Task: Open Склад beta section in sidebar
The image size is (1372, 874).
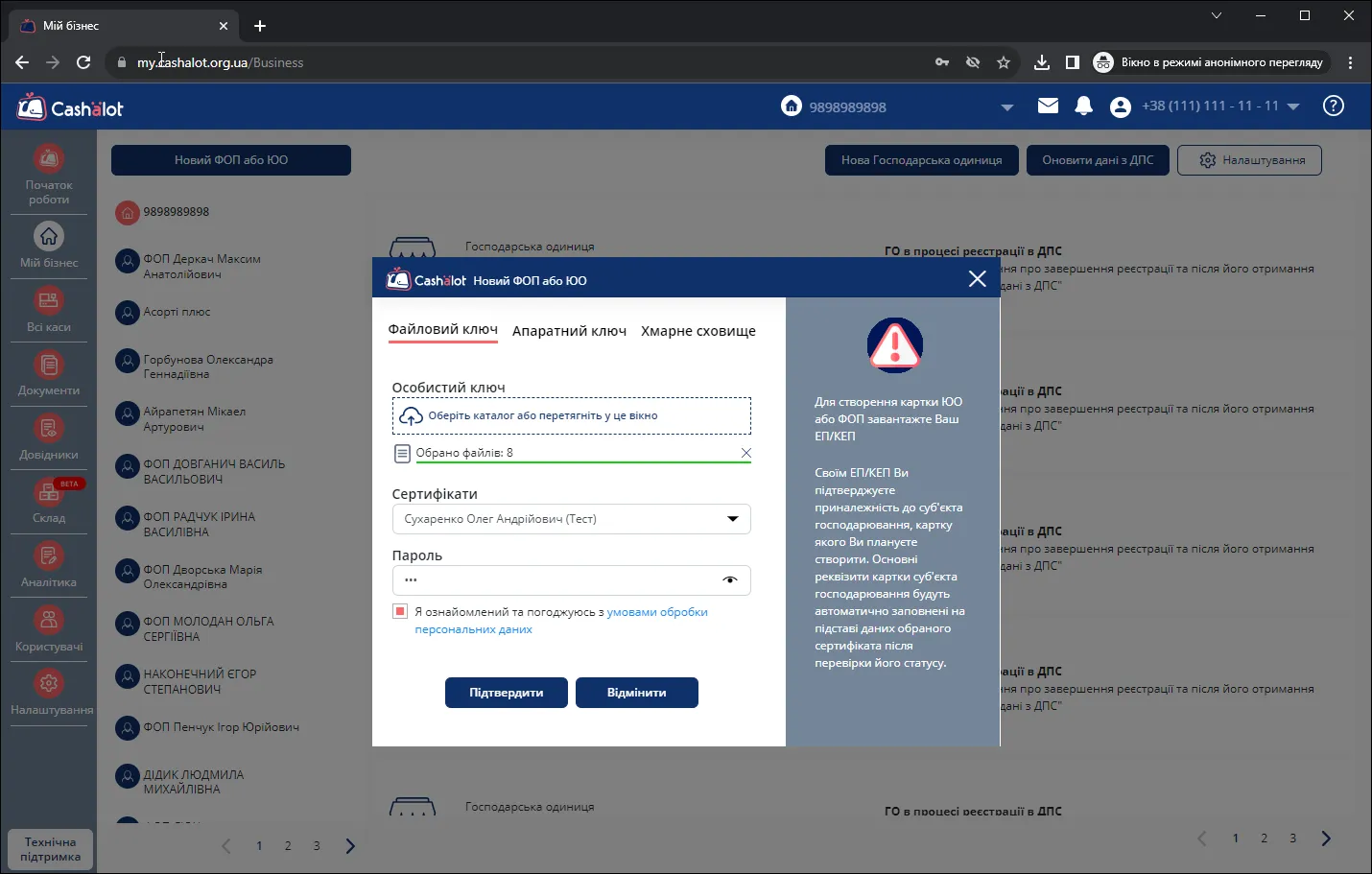Action: (49, 502)
